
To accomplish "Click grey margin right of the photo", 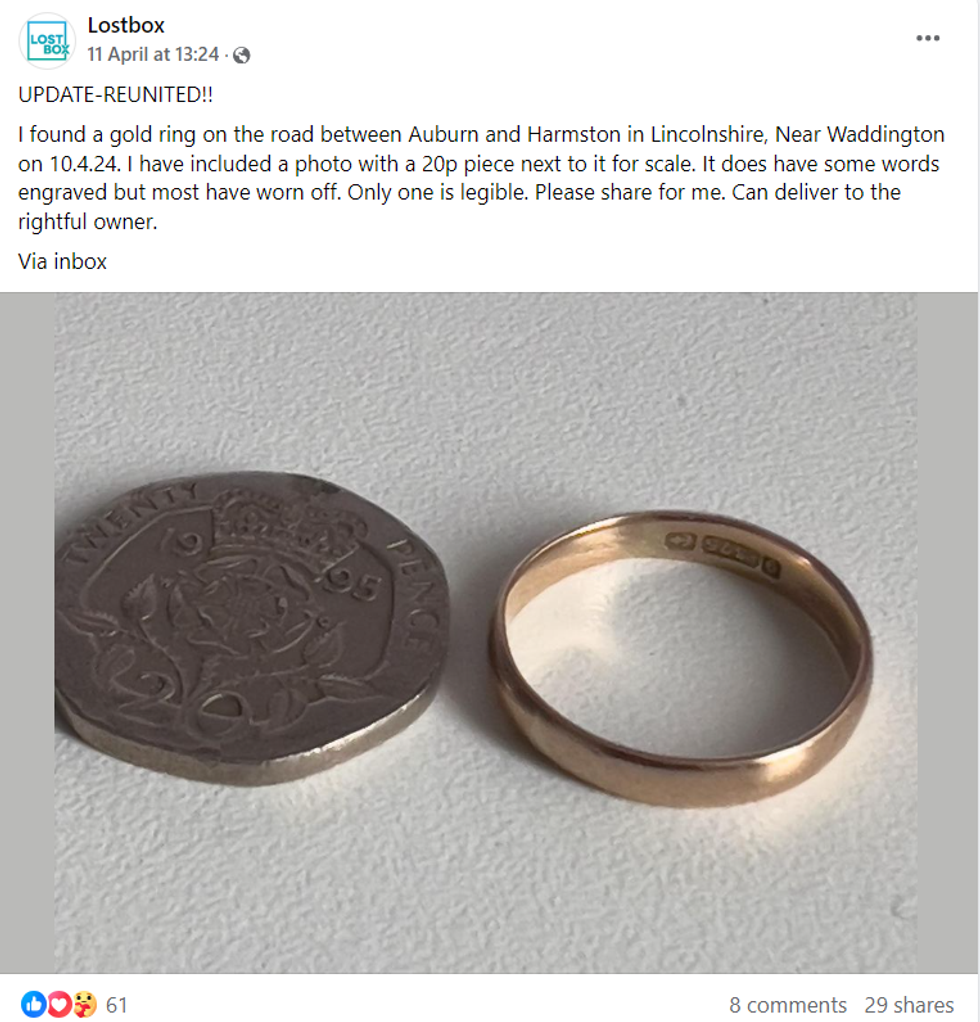I will coord(947,632).
